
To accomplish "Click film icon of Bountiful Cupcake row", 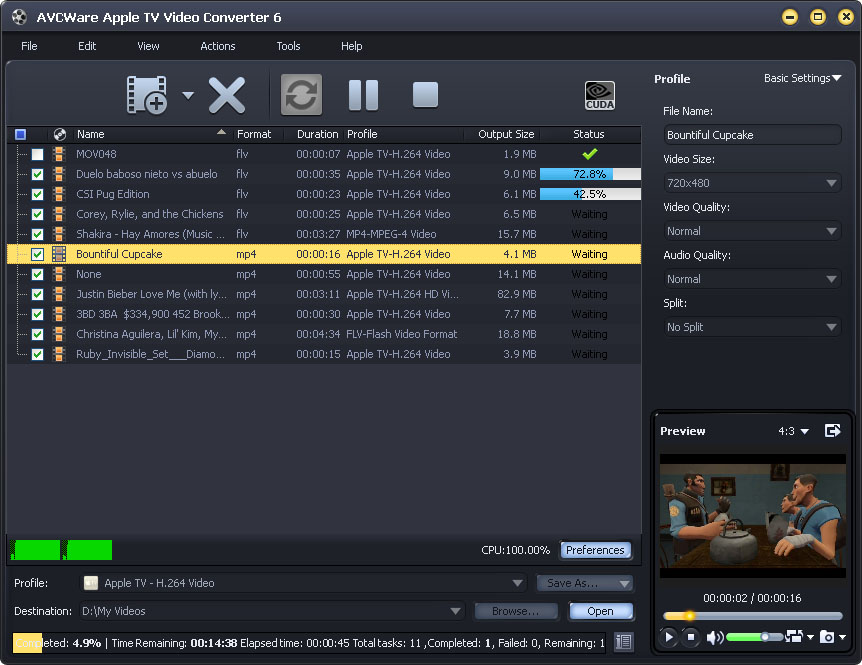I will [x=59, y=254].
